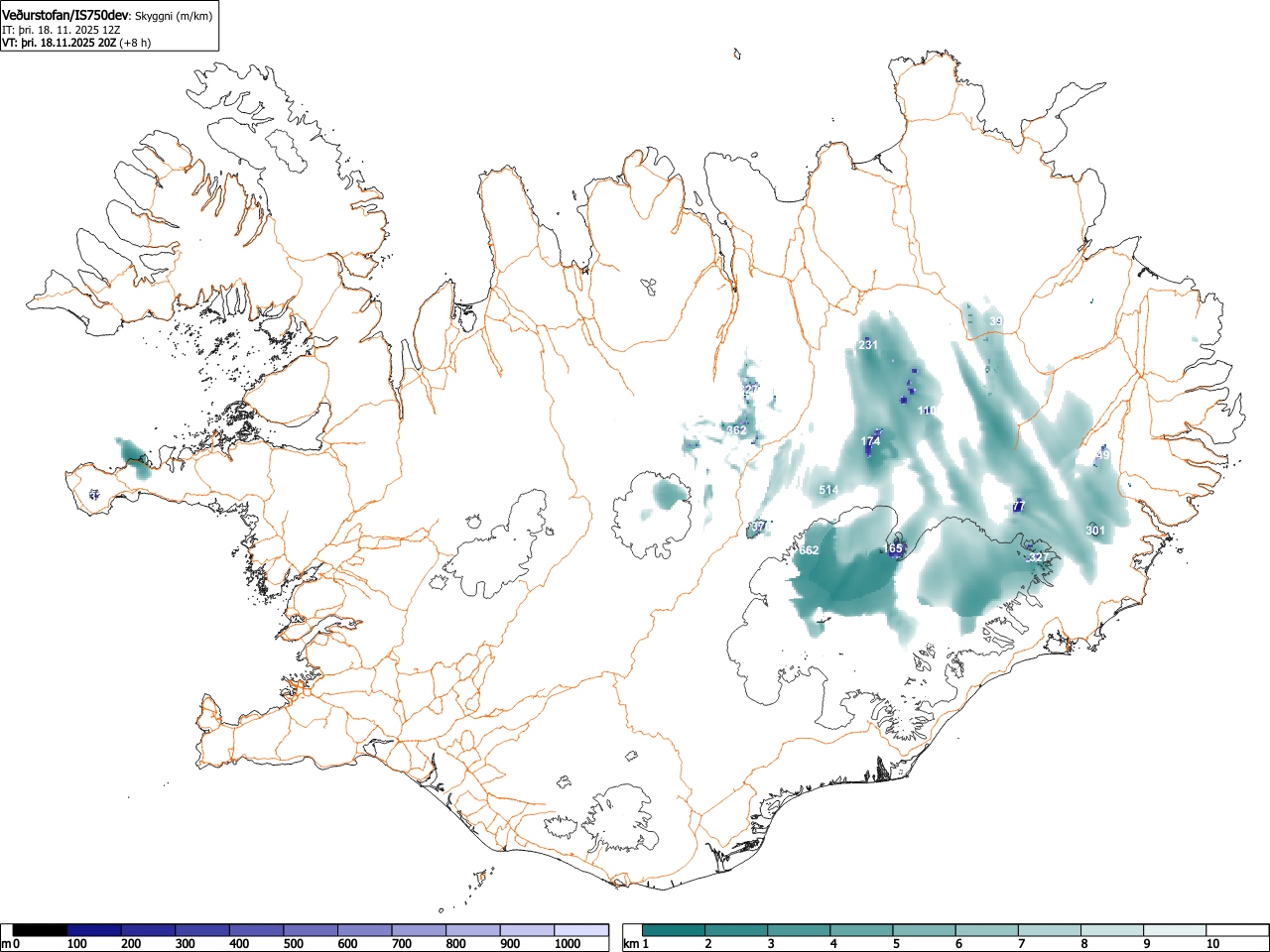The image size is (1270, 952).
Task: Pick the 3–4 km legend swatch
Action: coord(800,930)
